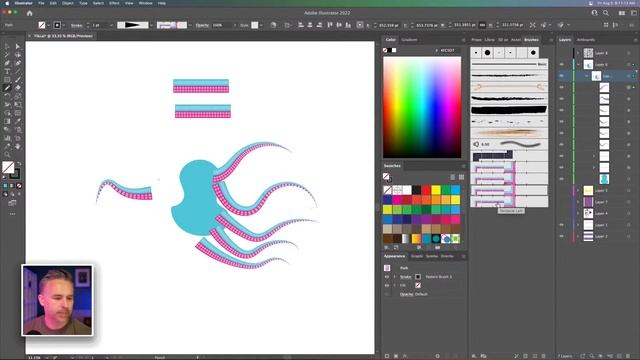Show hidden Layer 3 visibility box
This screenshot has width=640, height=360.
562,191
